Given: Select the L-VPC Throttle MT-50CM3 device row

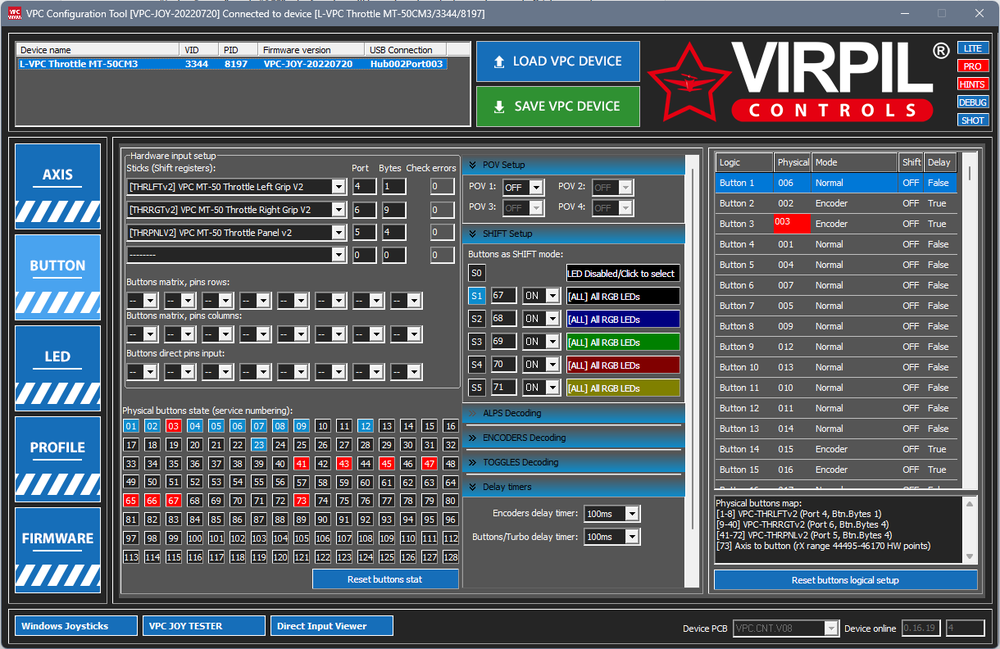Looking at the screenshot, I should pyautogui.click(x=232, y=64).
